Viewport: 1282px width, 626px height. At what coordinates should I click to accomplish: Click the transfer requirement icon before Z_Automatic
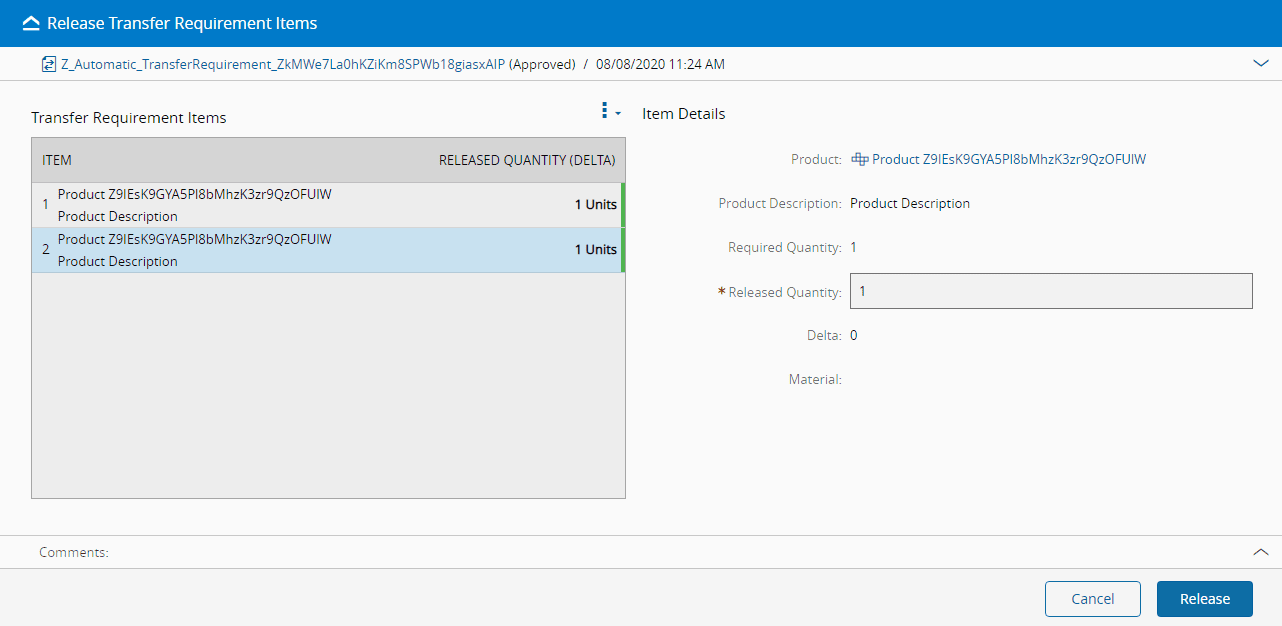coord(48,64)
